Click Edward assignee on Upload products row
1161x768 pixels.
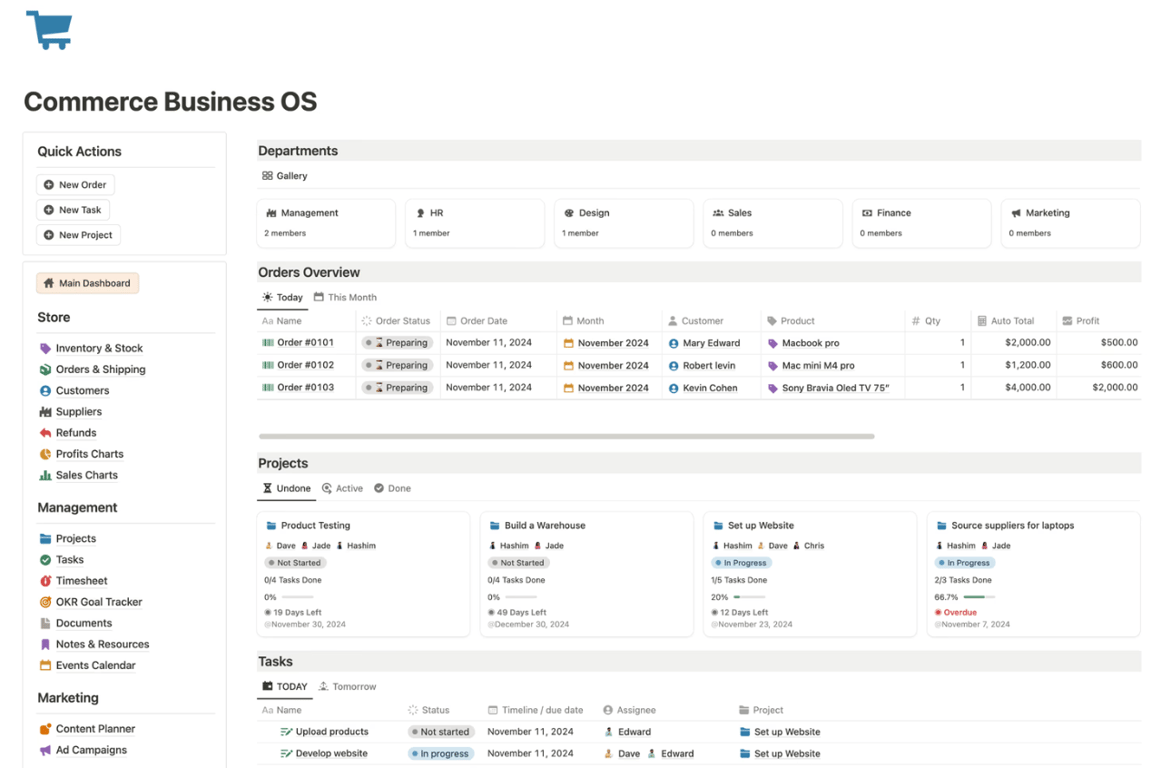628,732
